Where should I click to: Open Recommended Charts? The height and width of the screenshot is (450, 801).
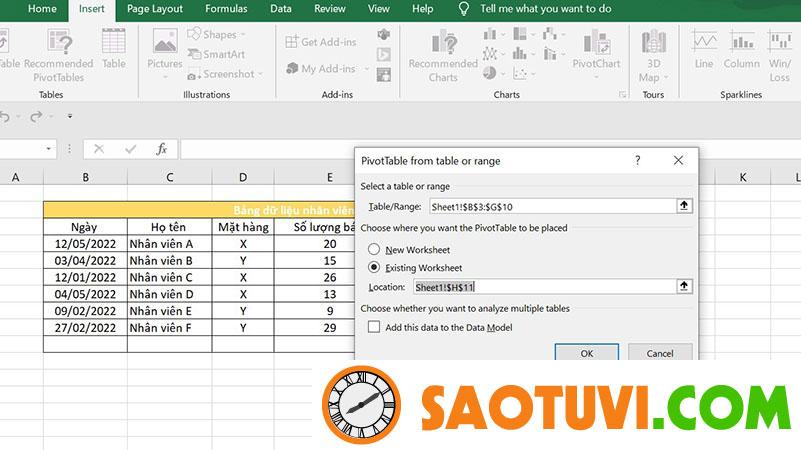point(443,55)
